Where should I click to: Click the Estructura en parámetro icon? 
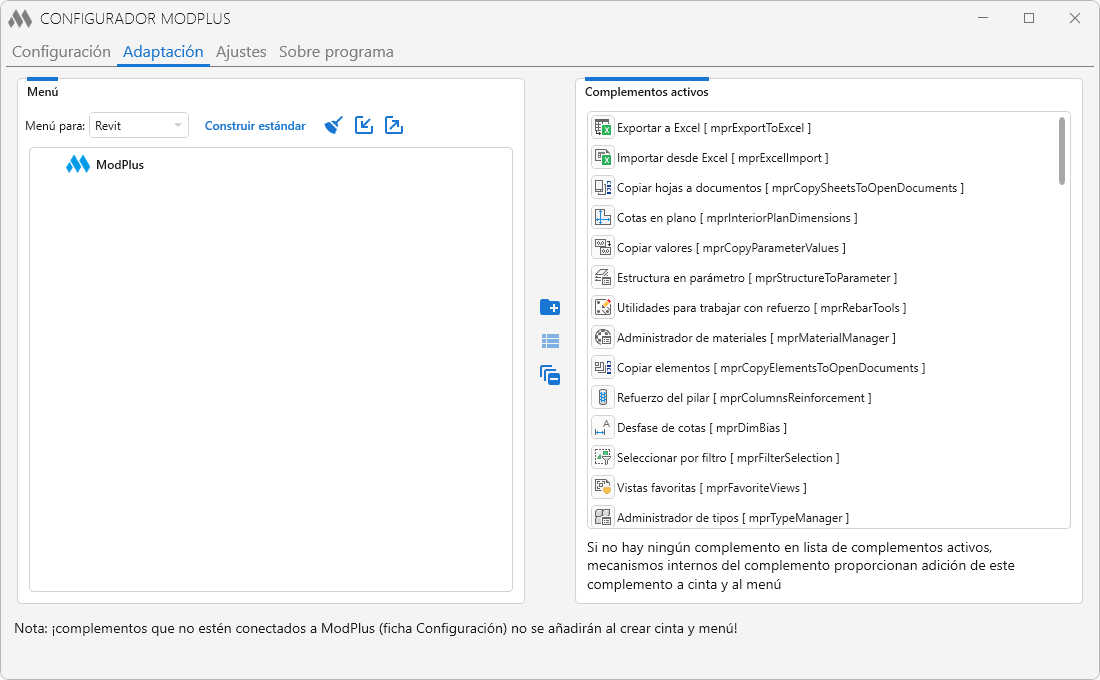[x=603, y=278]
